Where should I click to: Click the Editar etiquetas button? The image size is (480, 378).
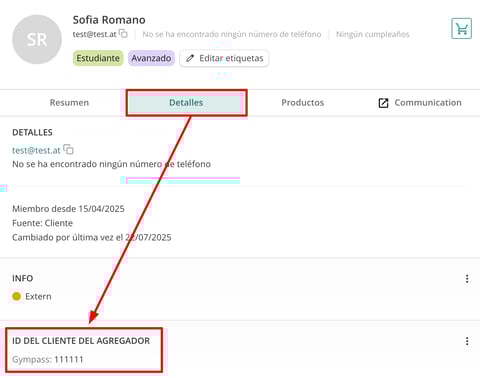point(224,58)
